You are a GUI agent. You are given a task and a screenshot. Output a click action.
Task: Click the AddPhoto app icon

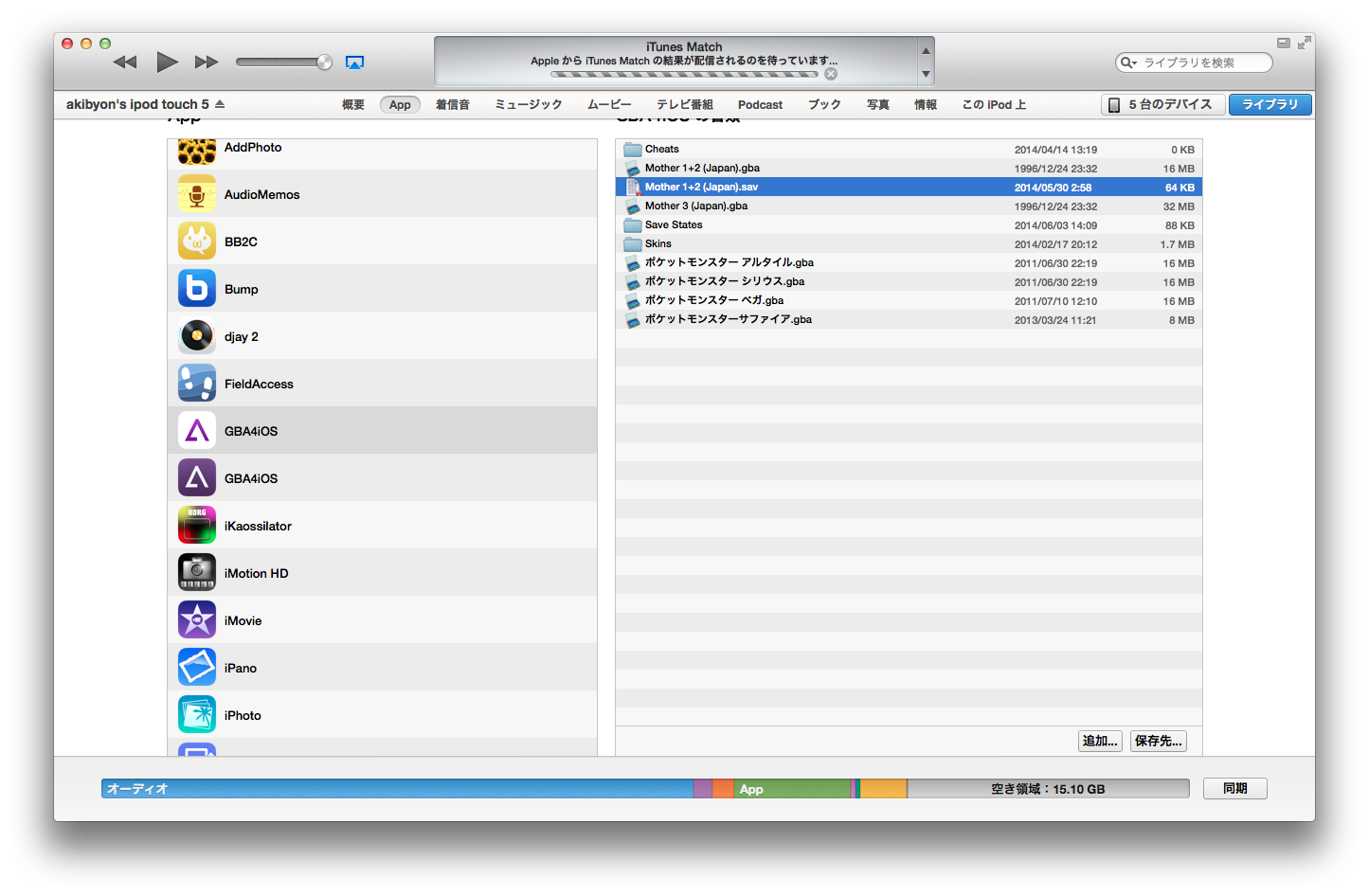[197, 152]
